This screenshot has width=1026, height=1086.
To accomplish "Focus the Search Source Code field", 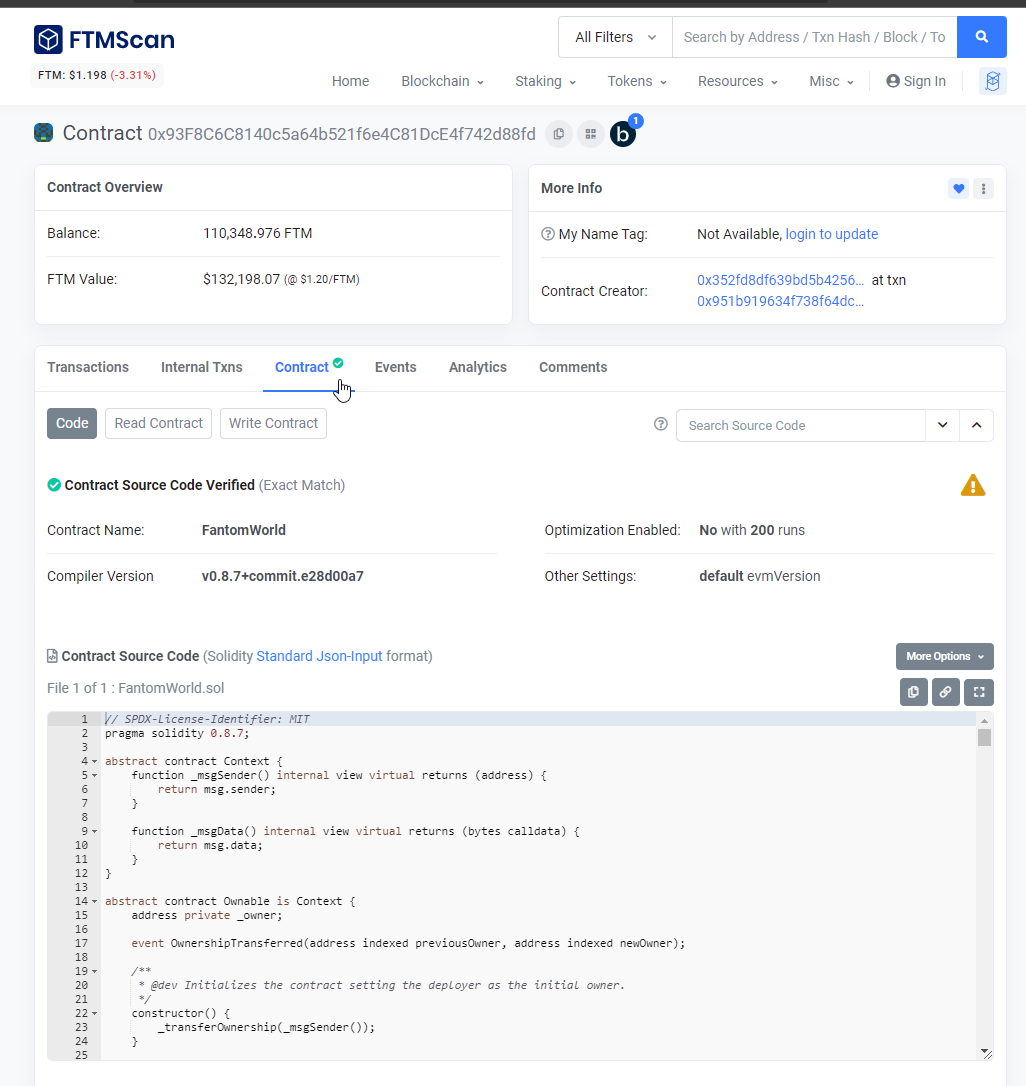I will 801,425.
